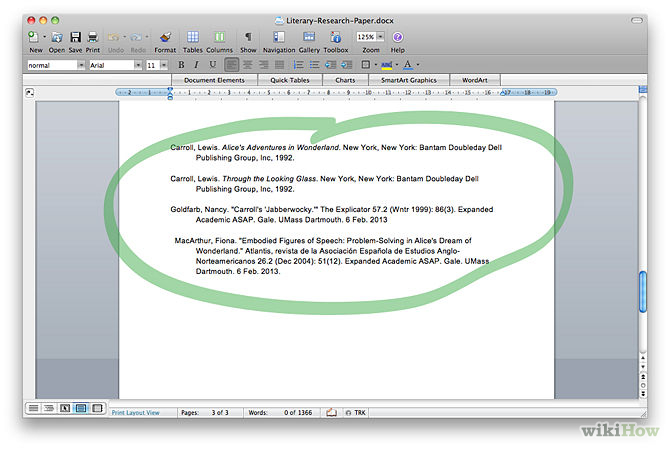
Task: Toggle Italic formatting
Action: (x=198, y=65)
